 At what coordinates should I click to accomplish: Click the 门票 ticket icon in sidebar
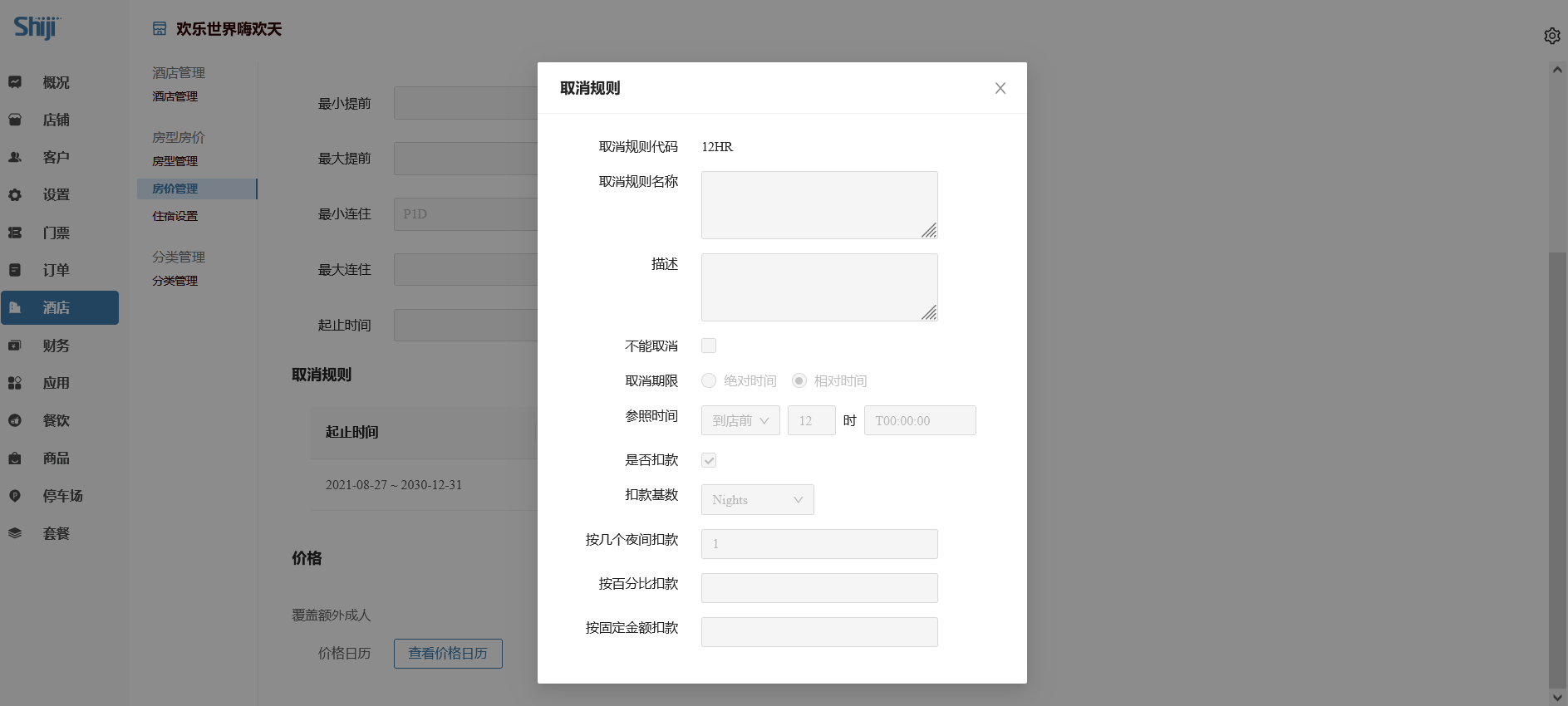(15, 233)
